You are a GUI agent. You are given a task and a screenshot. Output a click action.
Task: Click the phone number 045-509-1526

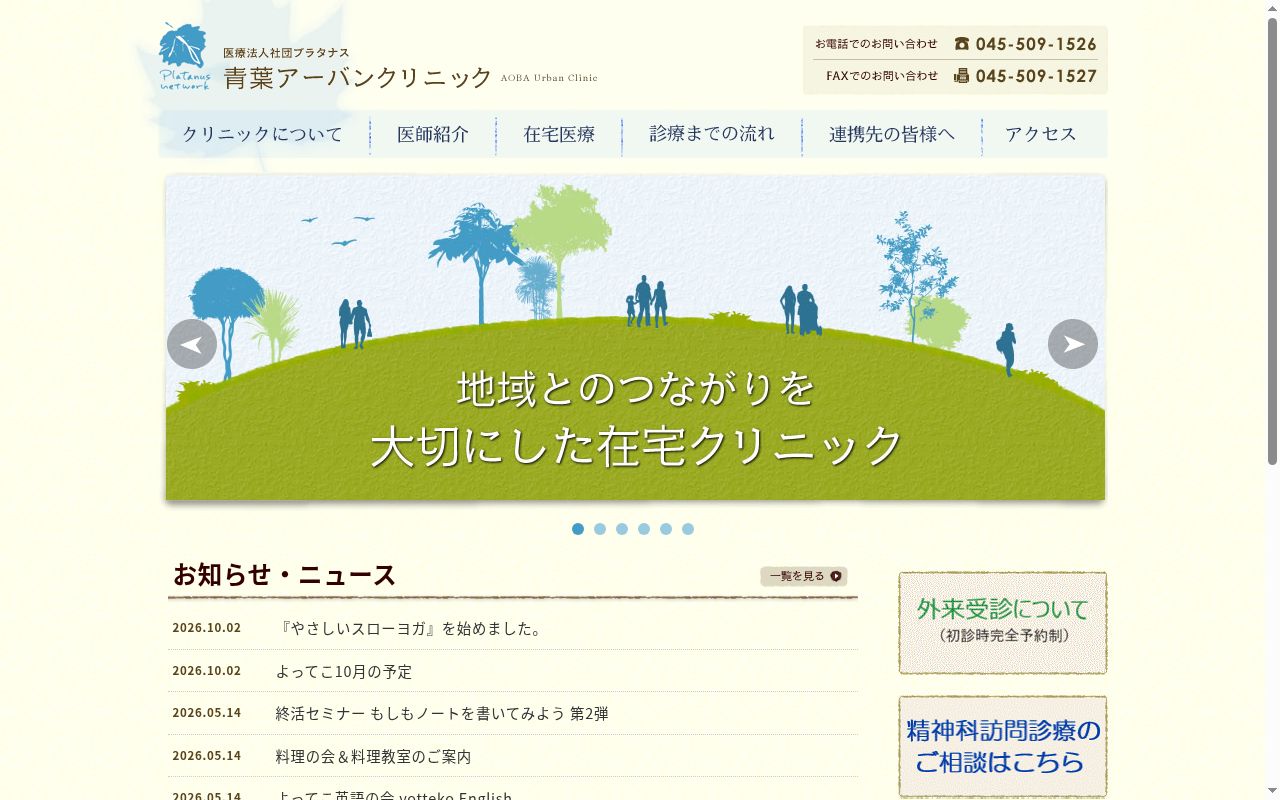point(1036,44)
